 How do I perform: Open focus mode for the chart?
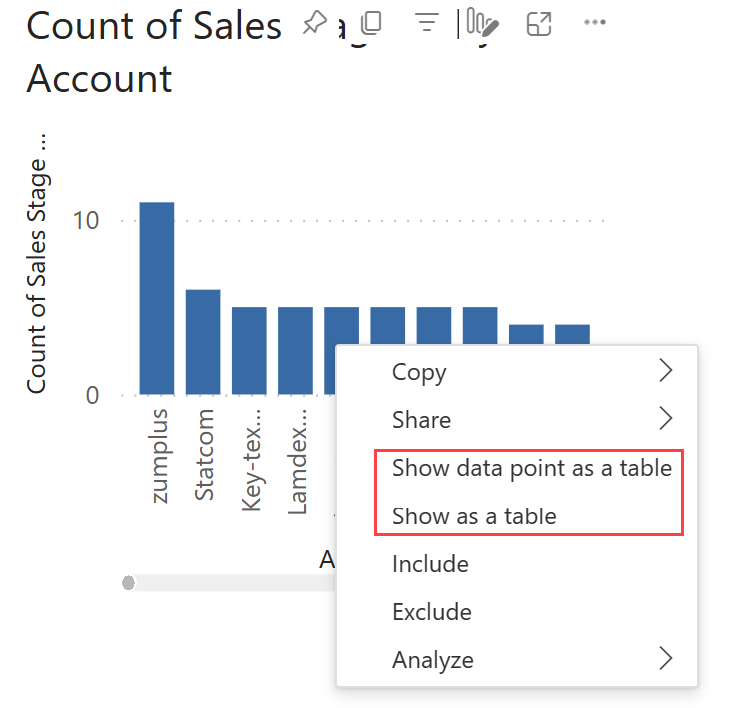539,23
